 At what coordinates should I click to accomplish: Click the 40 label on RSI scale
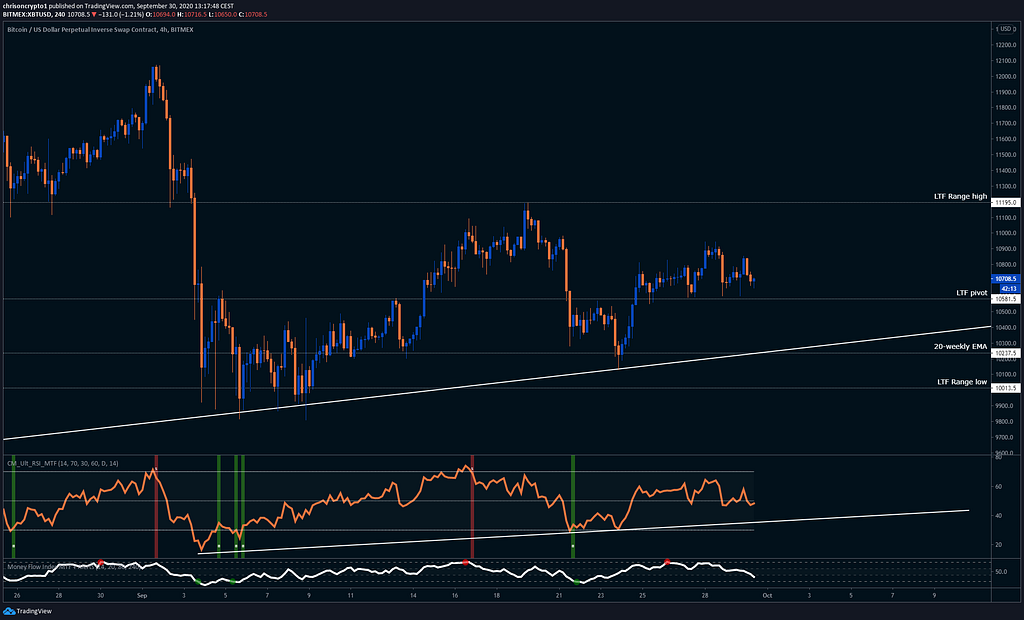[x=999, y=515]
